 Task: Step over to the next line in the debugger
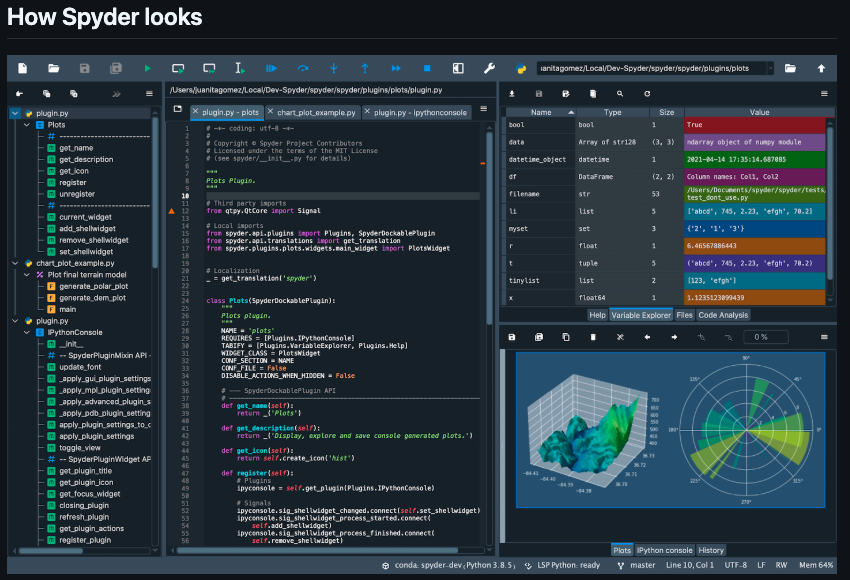pyautogui.click(x=302, y=68)
